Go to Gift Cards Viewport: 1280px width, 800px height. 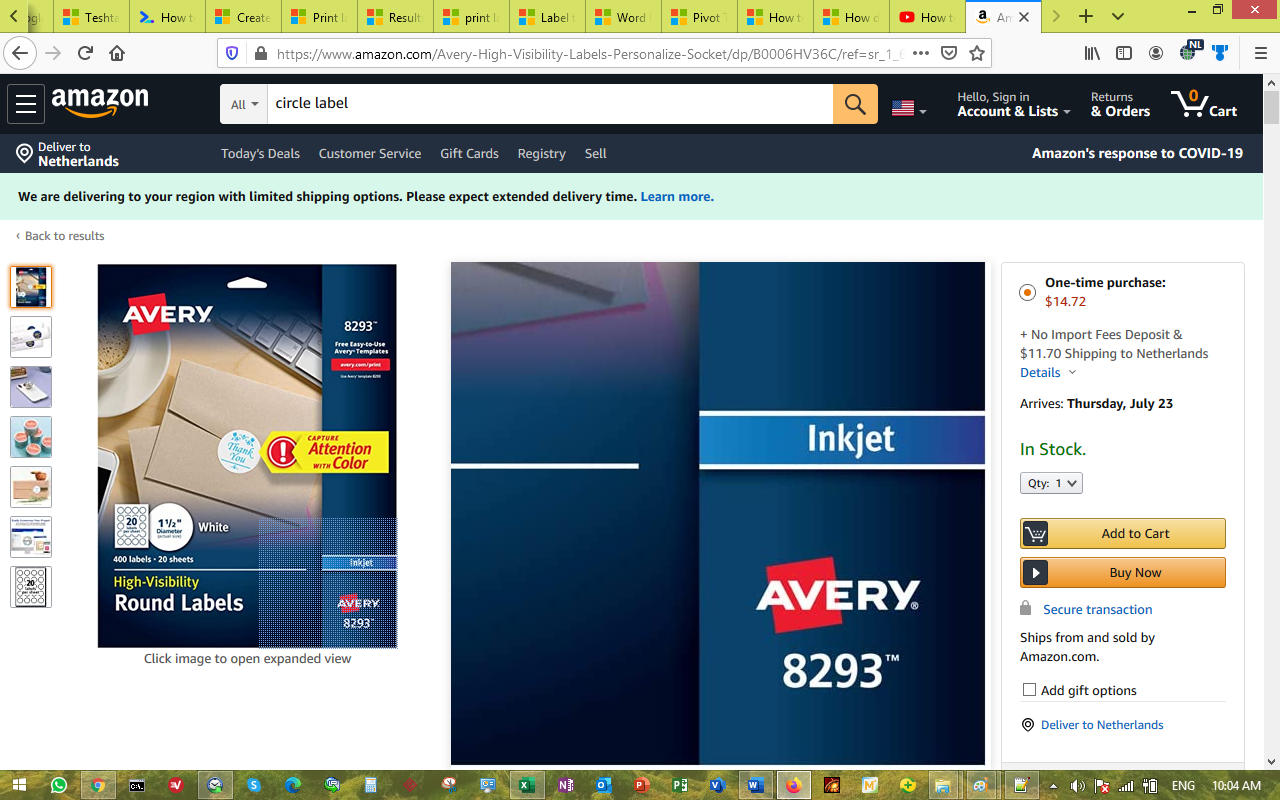click(x=469, y=153)
